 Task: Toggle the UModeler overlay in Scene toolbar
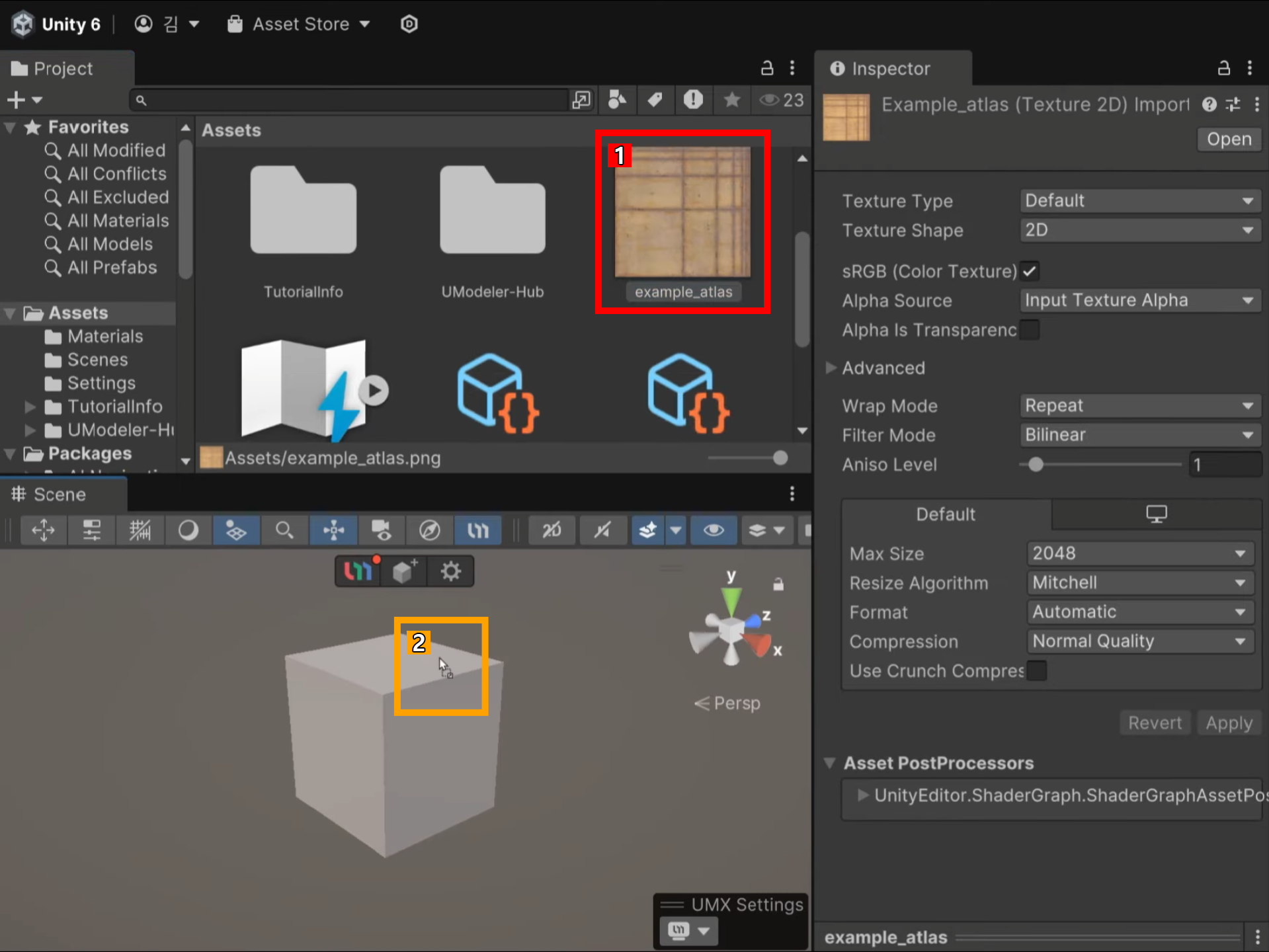pyautogui.click(x=478, y=530)
